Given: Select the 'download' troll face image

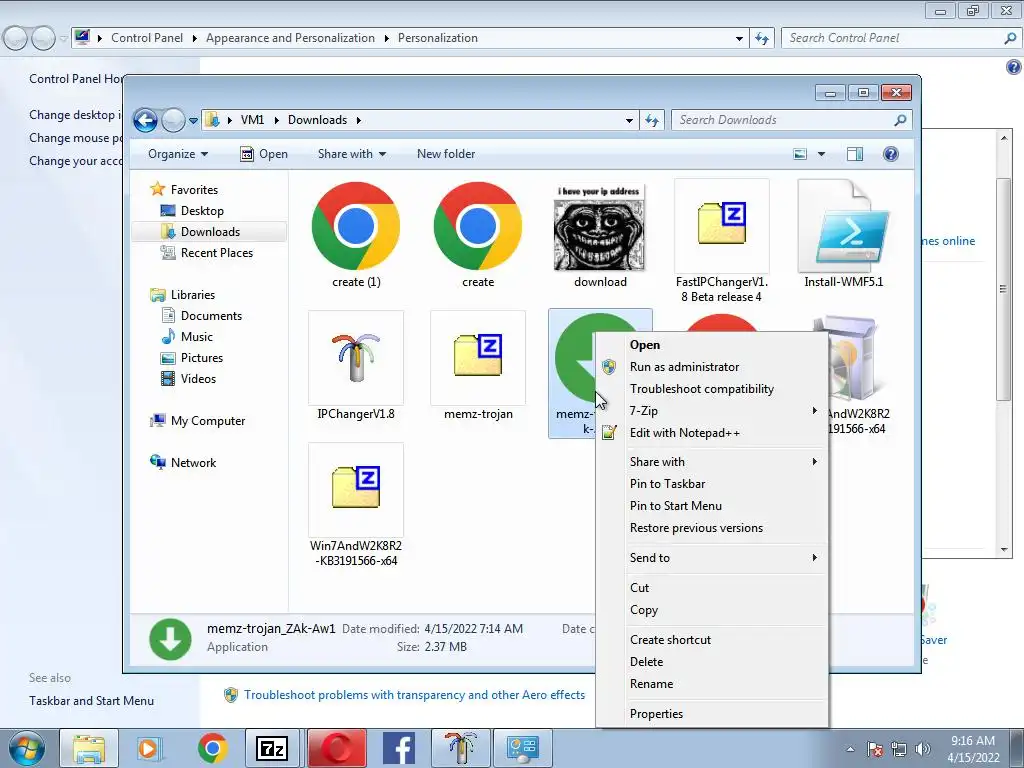Looking at the screenshot, I should click(600, 227).
